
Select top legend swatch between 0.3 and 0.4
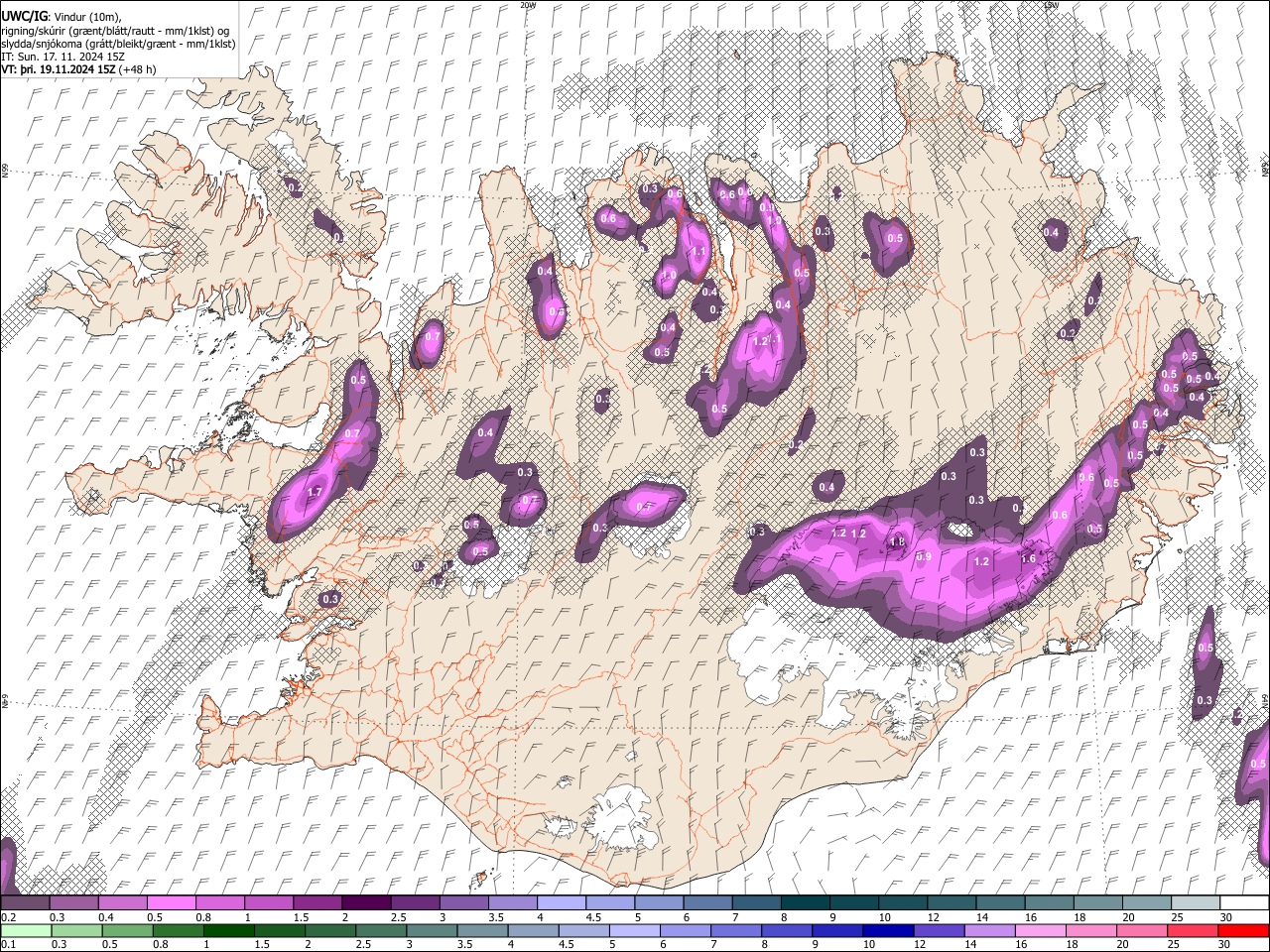pyautogui.click(x=73, y=902)
